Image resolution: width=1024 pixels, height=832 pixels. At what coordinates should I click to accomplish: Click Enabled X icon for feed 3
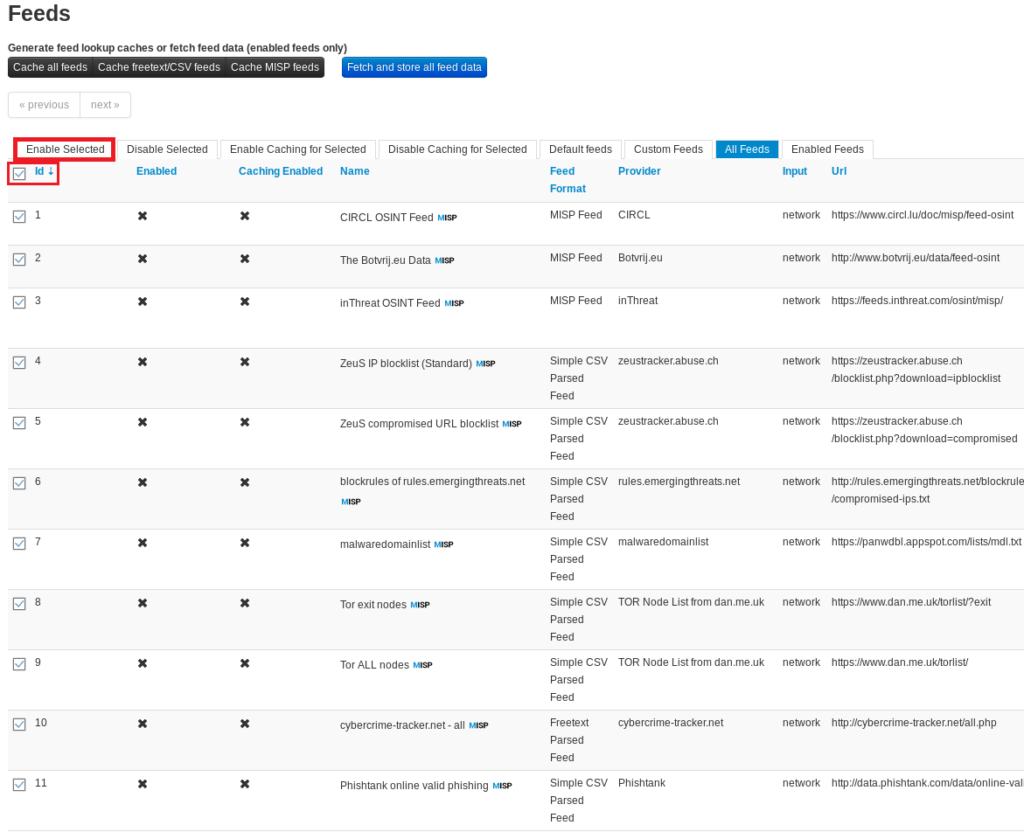pyautogui.click(x=142, y=301)
